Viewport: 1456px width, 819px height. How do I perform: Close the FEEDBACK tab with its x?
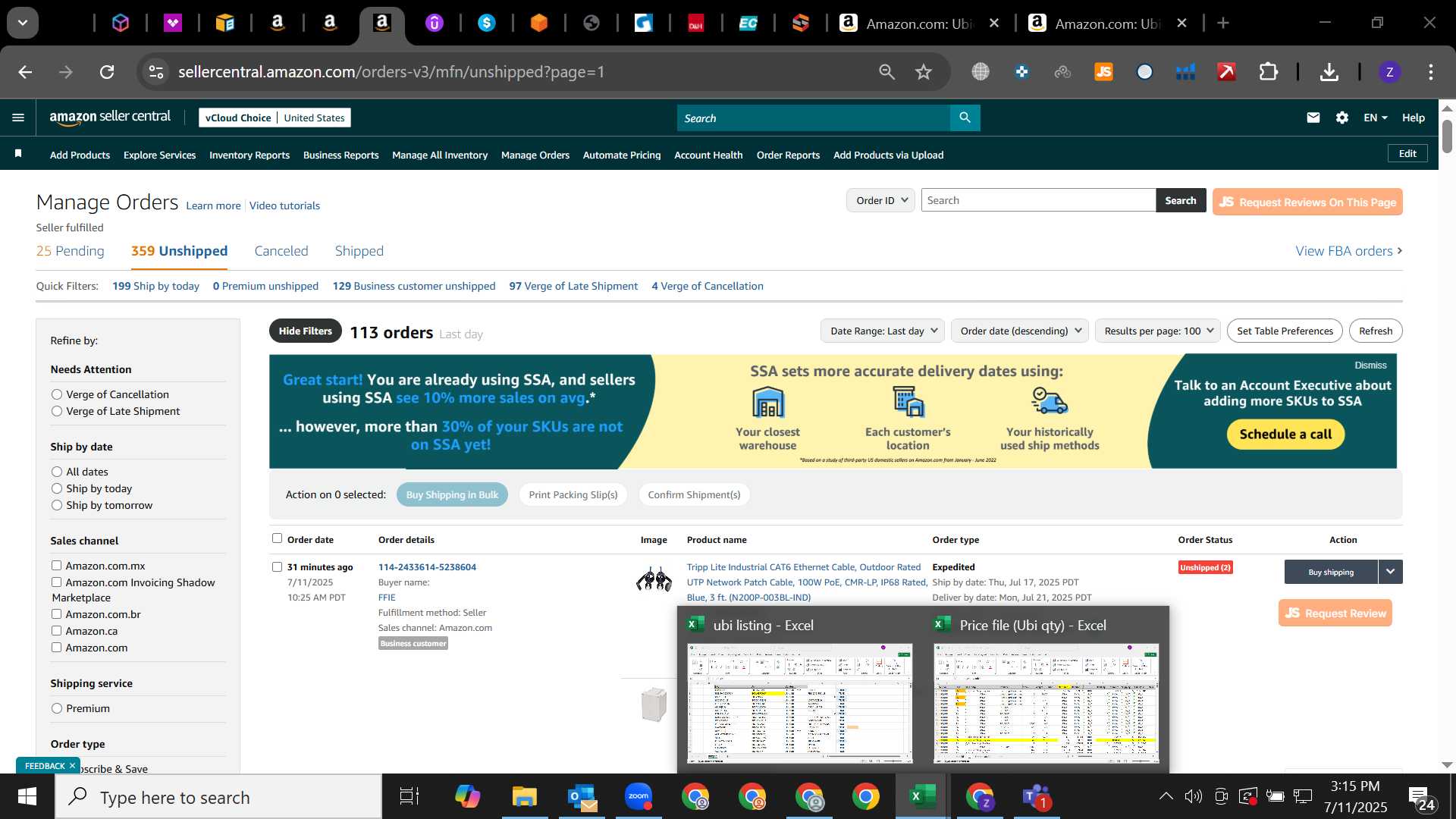(72, 766)
